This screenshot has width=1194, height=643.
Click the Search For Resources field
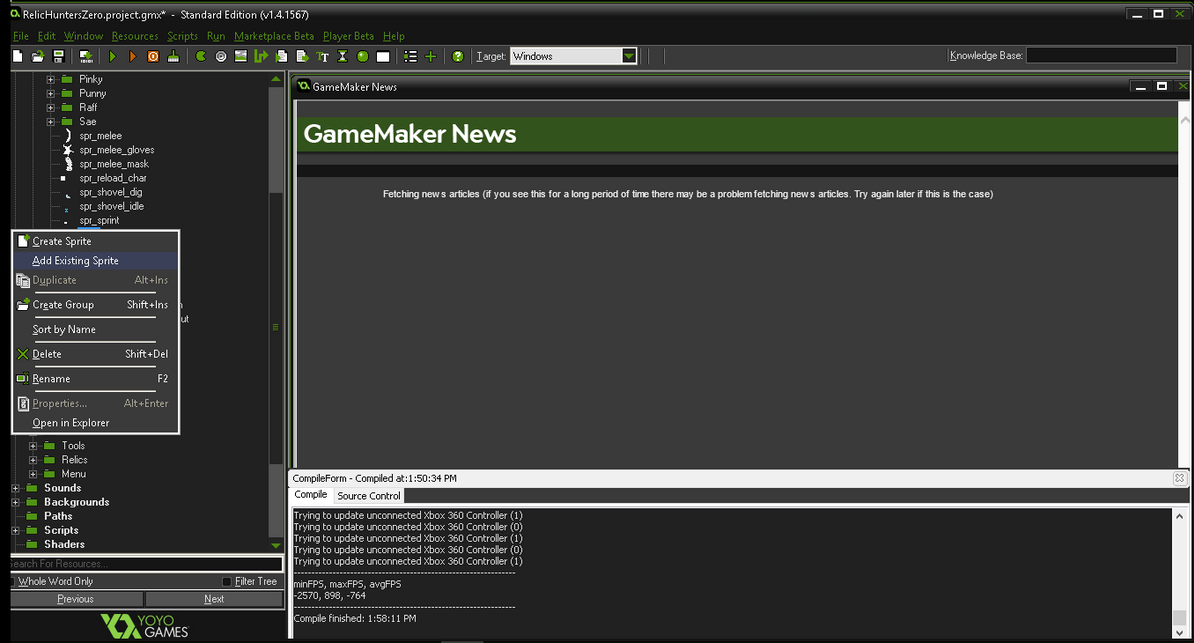coord(146,564)
